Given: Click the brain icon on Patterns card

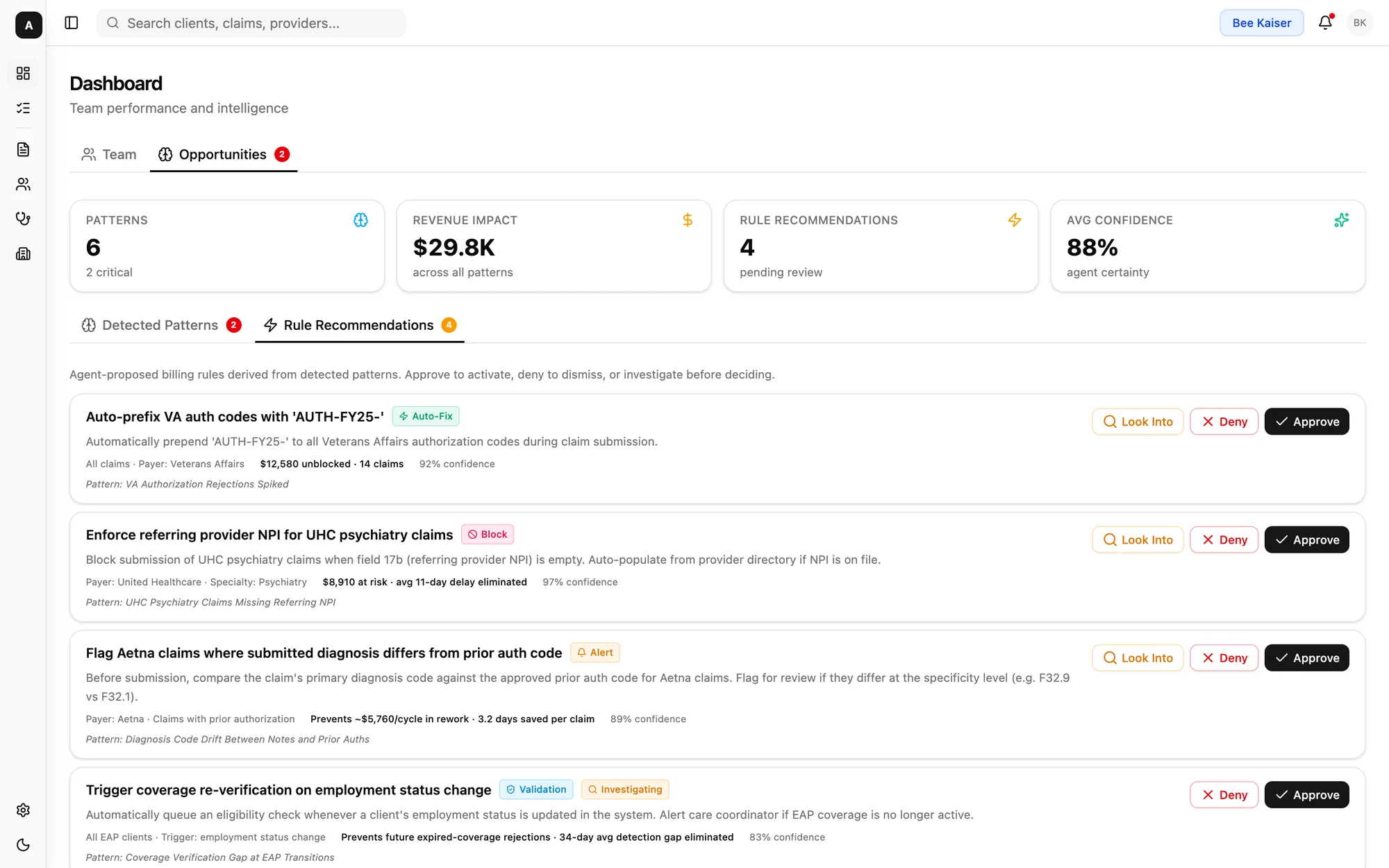Looking at the screenshot, I should click(x=360, y=220).
